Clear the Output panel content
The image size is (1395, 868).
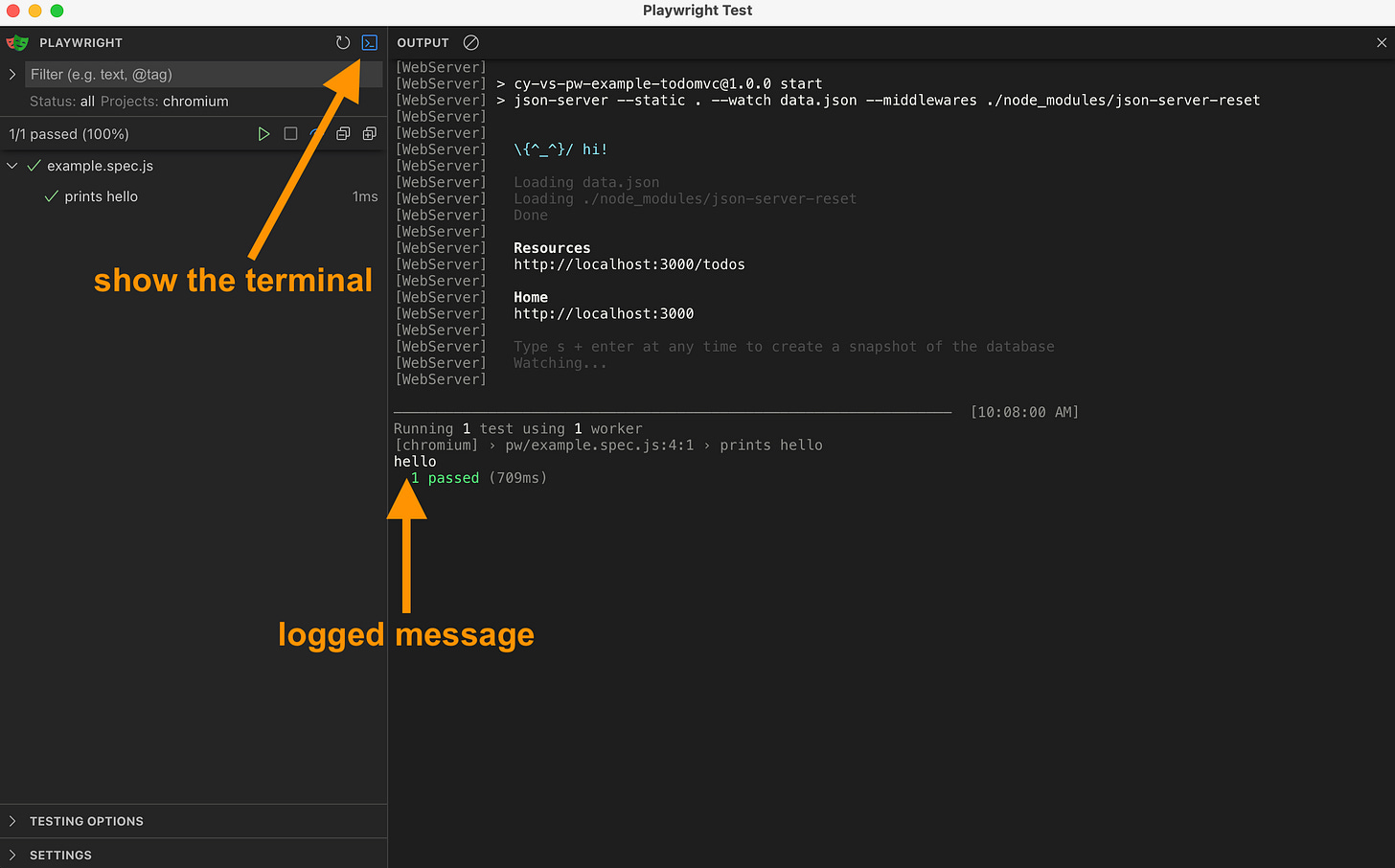click(470, 42)
